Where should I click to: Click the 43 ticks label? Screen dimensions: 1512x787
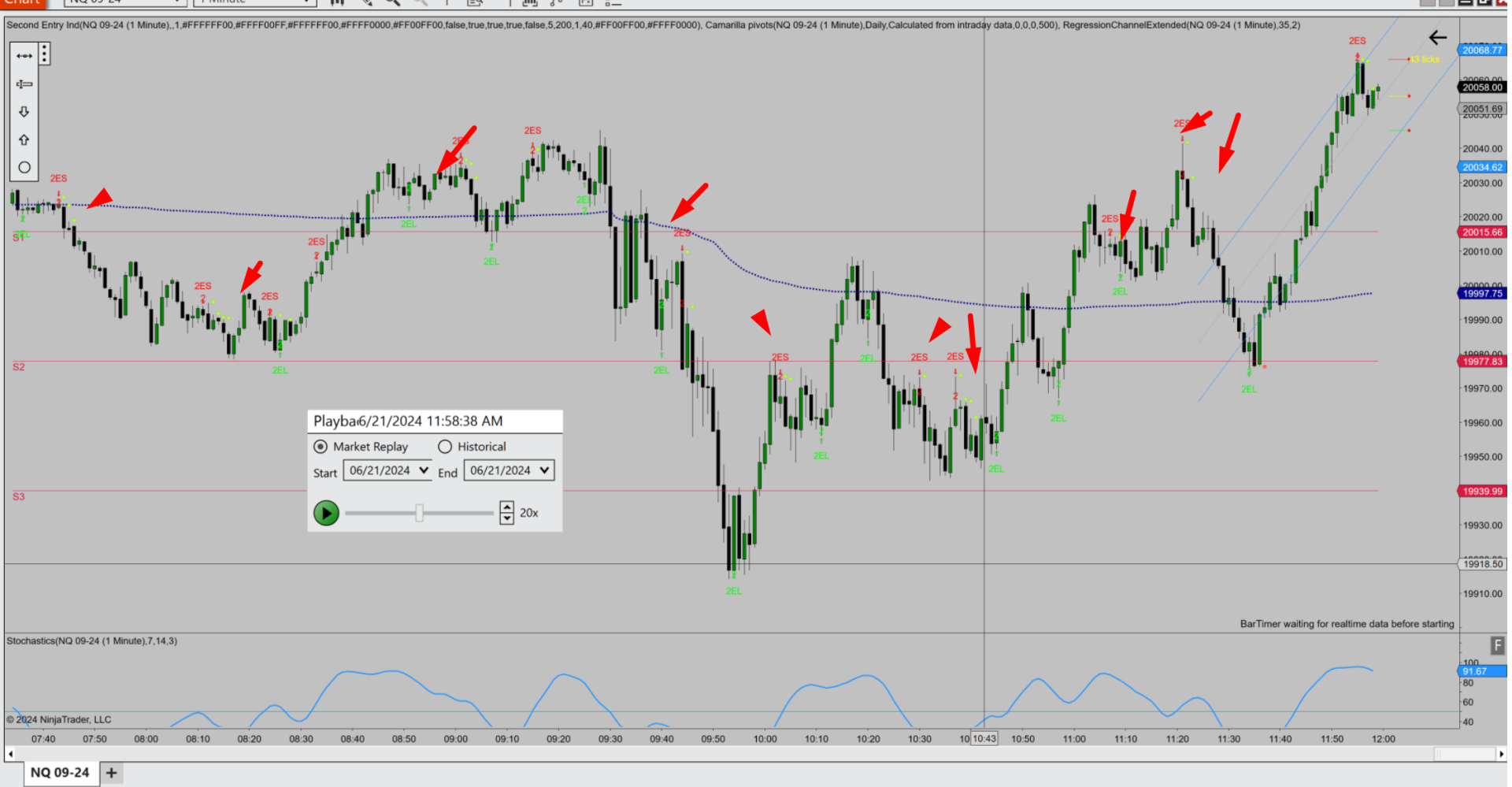(1424, 60)
